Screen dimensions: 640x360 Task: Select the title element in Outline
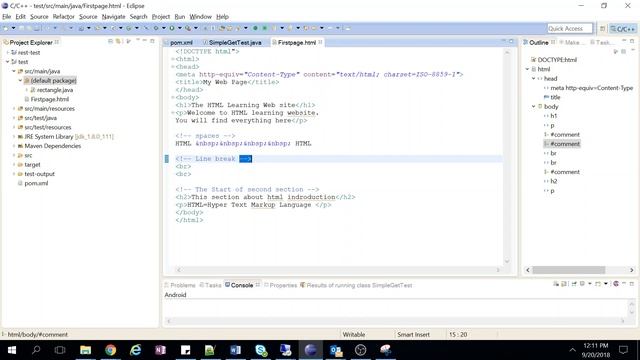555,97
